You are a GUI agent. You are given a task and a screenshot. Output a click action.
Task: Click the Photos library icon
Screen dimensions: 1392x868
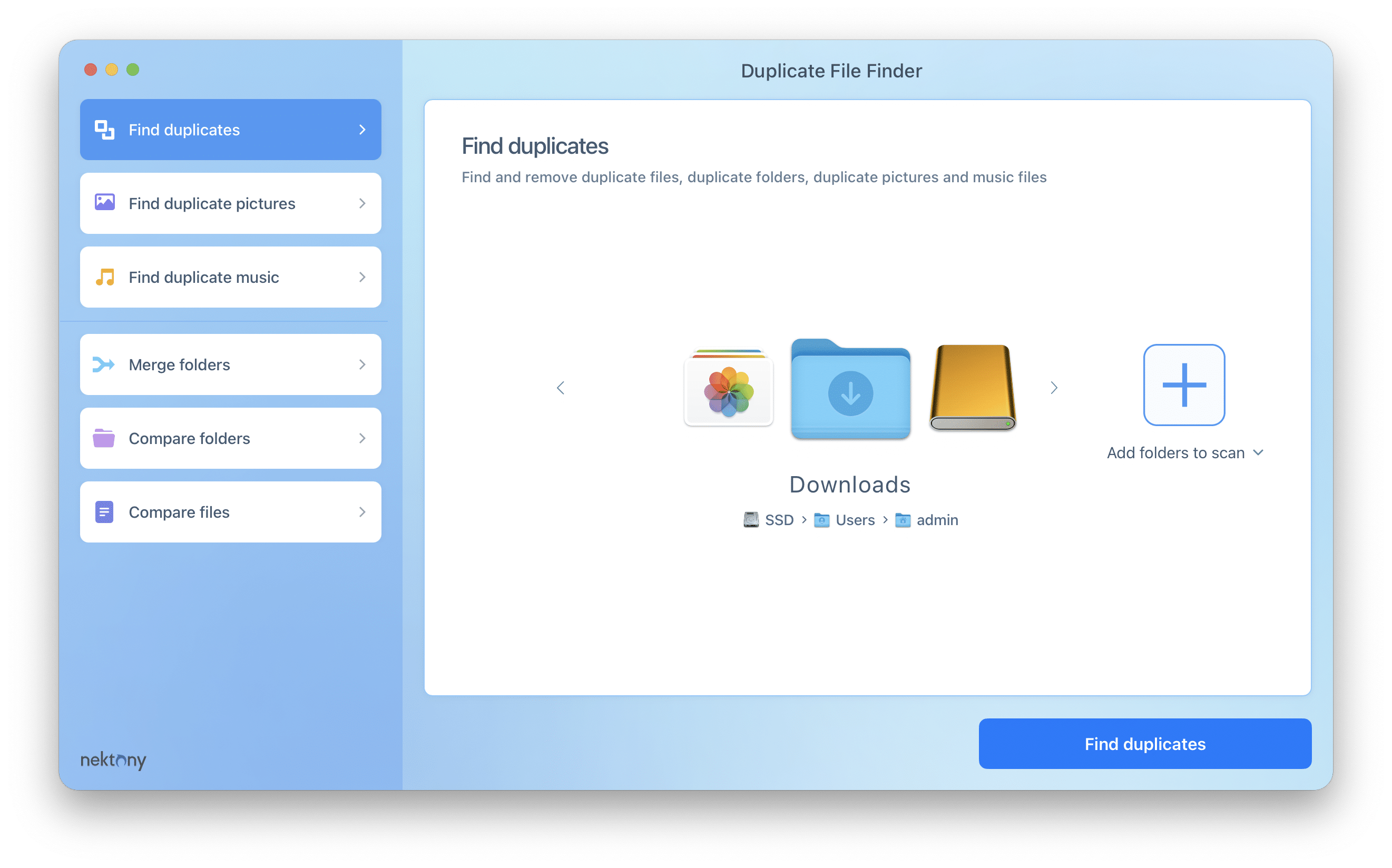click(x=730, y=388)
